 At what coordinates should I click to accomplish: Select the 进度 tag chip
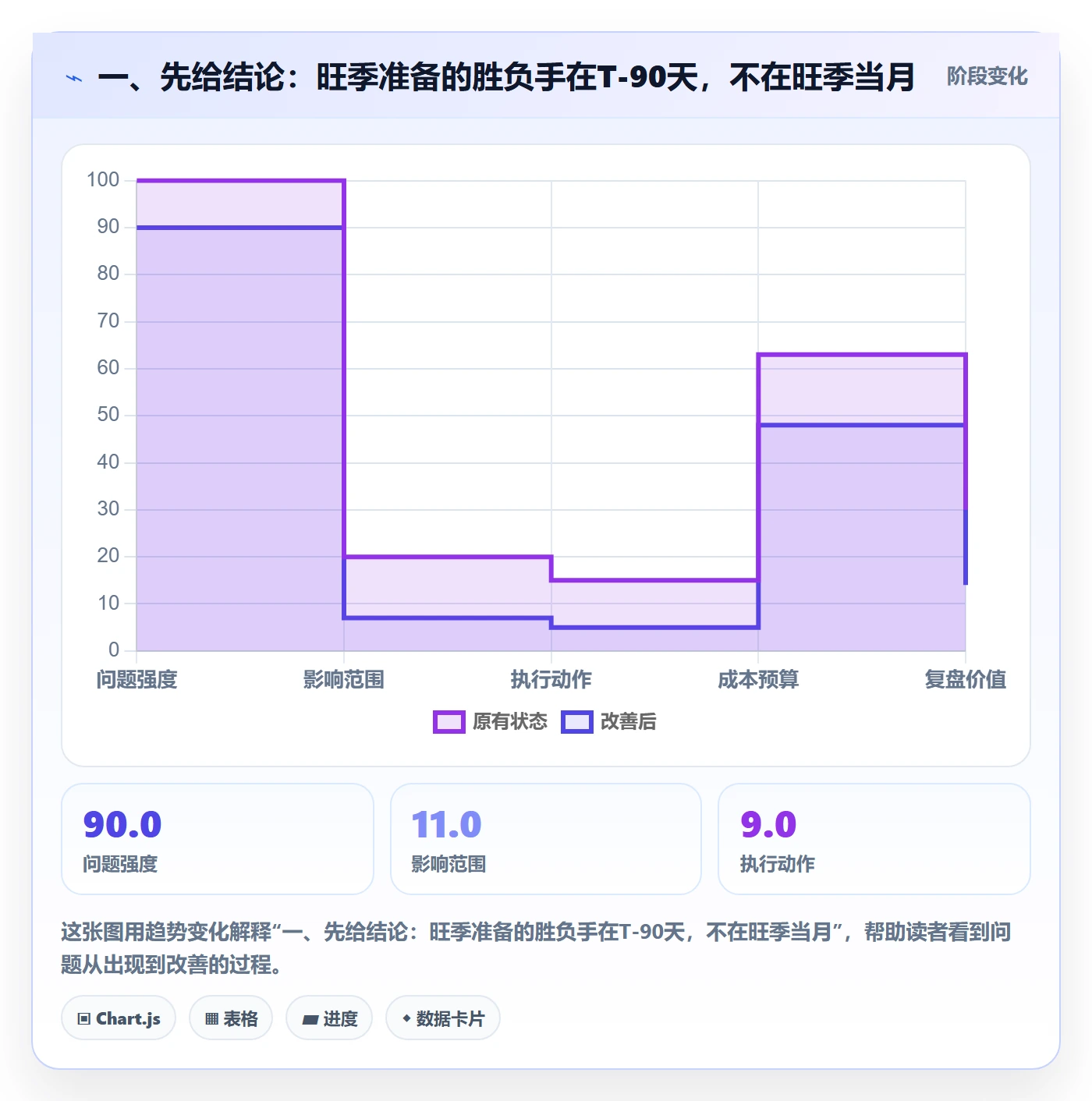click(x=329, y=1018)
